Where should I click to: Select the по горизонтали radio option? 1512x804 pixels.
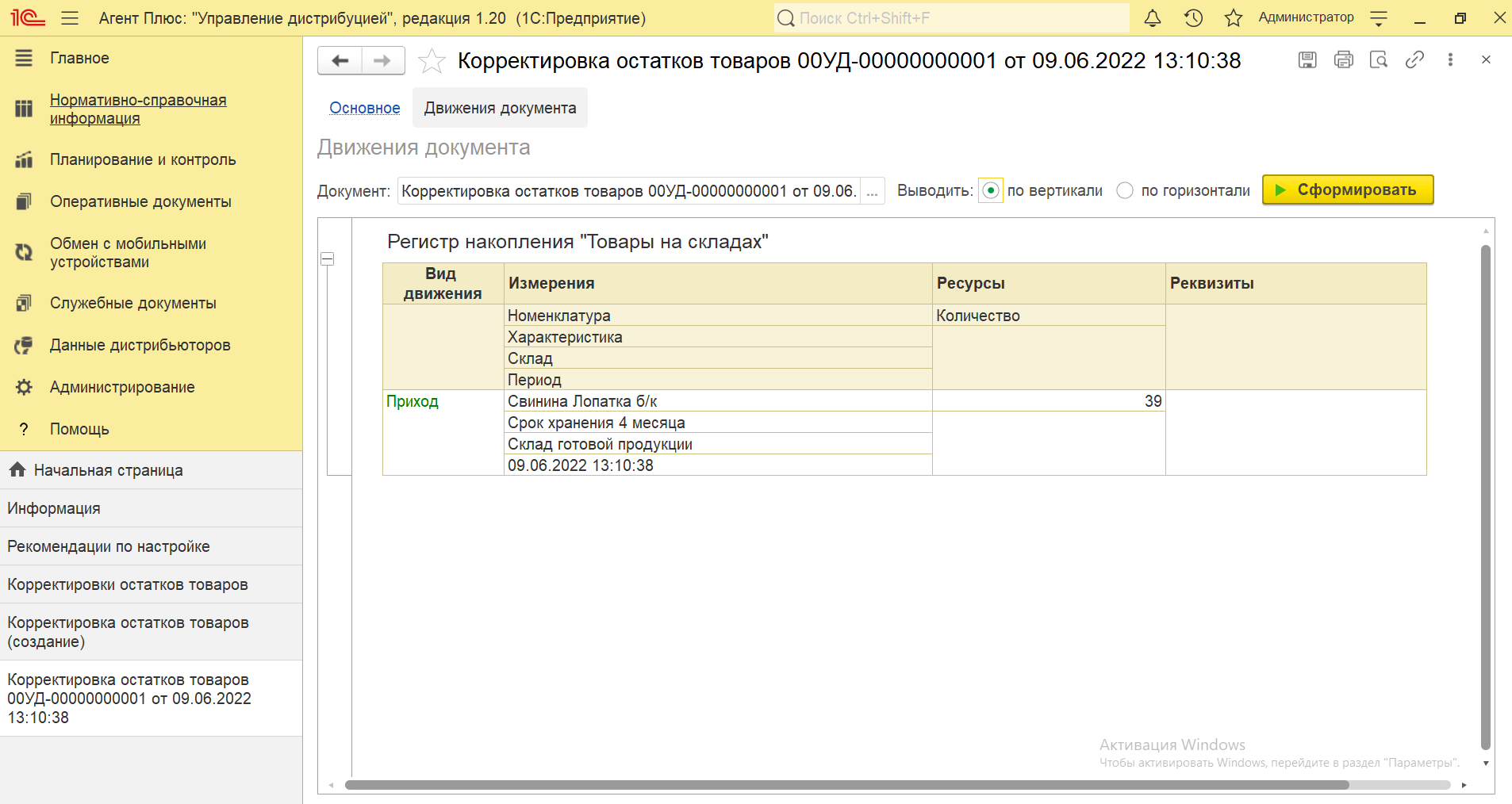coord(1125,190)
